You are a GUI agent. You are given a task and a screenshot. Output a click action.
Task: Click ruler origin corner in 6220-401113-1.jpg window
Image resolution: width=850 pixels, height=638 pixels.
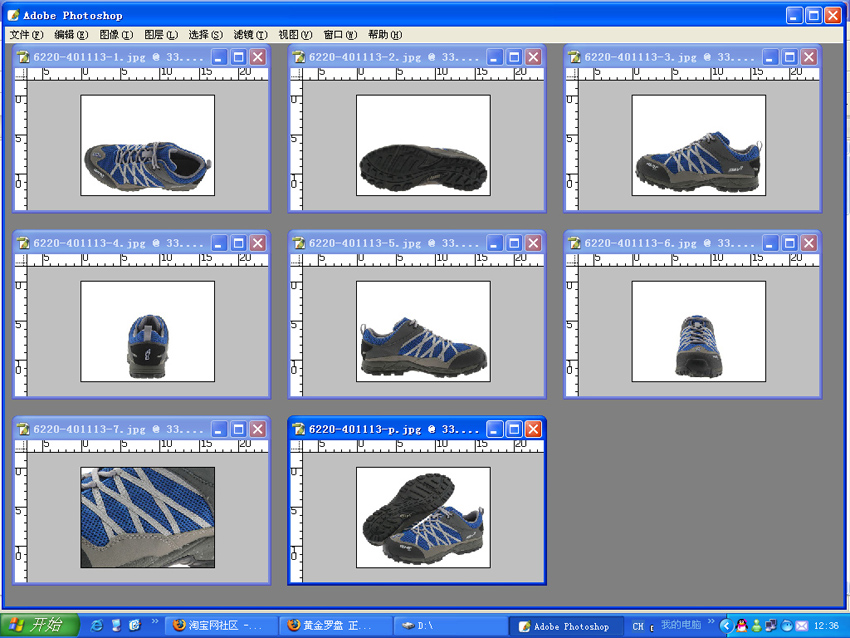point(21,74)
